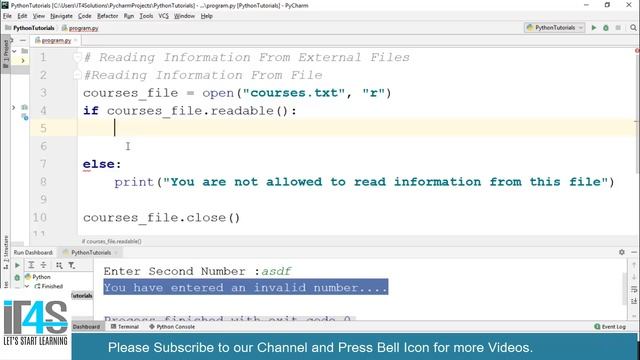Viewport: 640px width, 360px height.
Task: Toggle soft-wrap icon beside console output
Action: coord(634,289)
